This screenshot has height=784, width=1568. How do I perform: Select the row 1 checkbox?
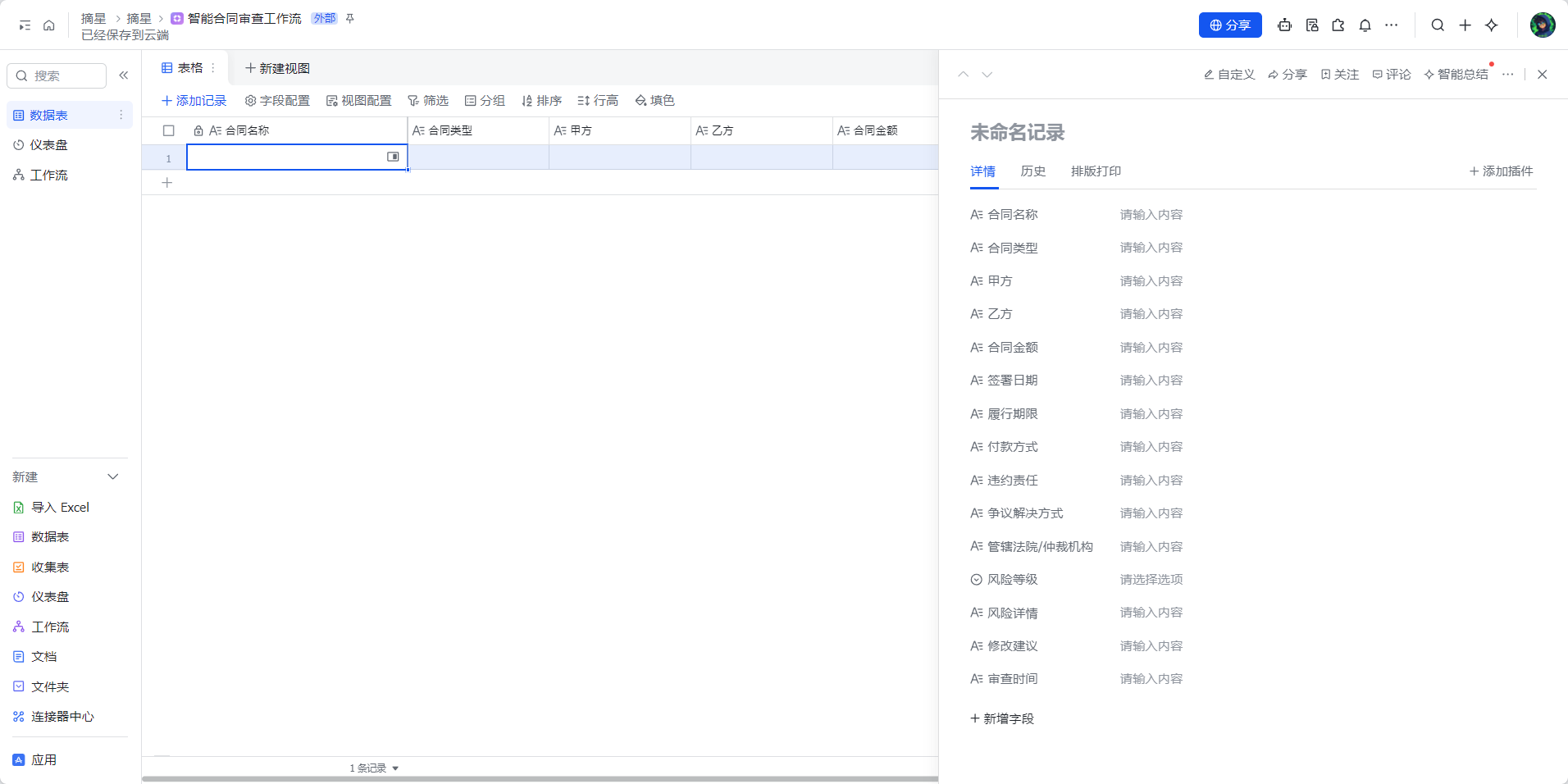[170, 157]
